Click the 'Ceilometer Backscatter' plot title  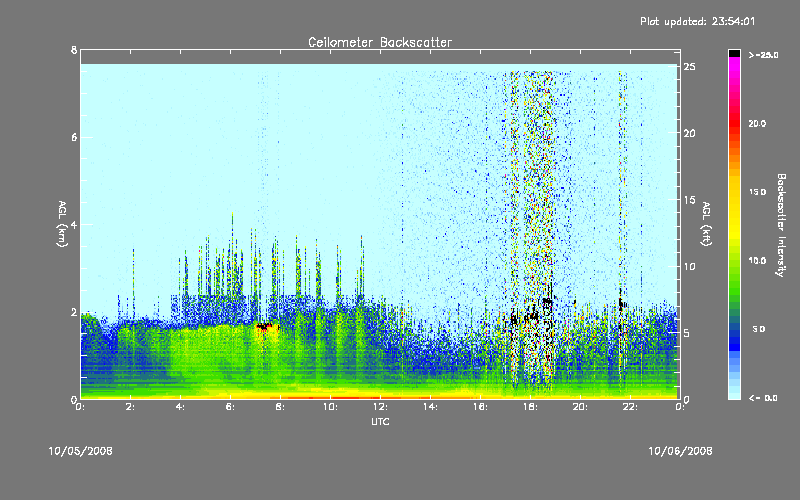click(380, 42)
